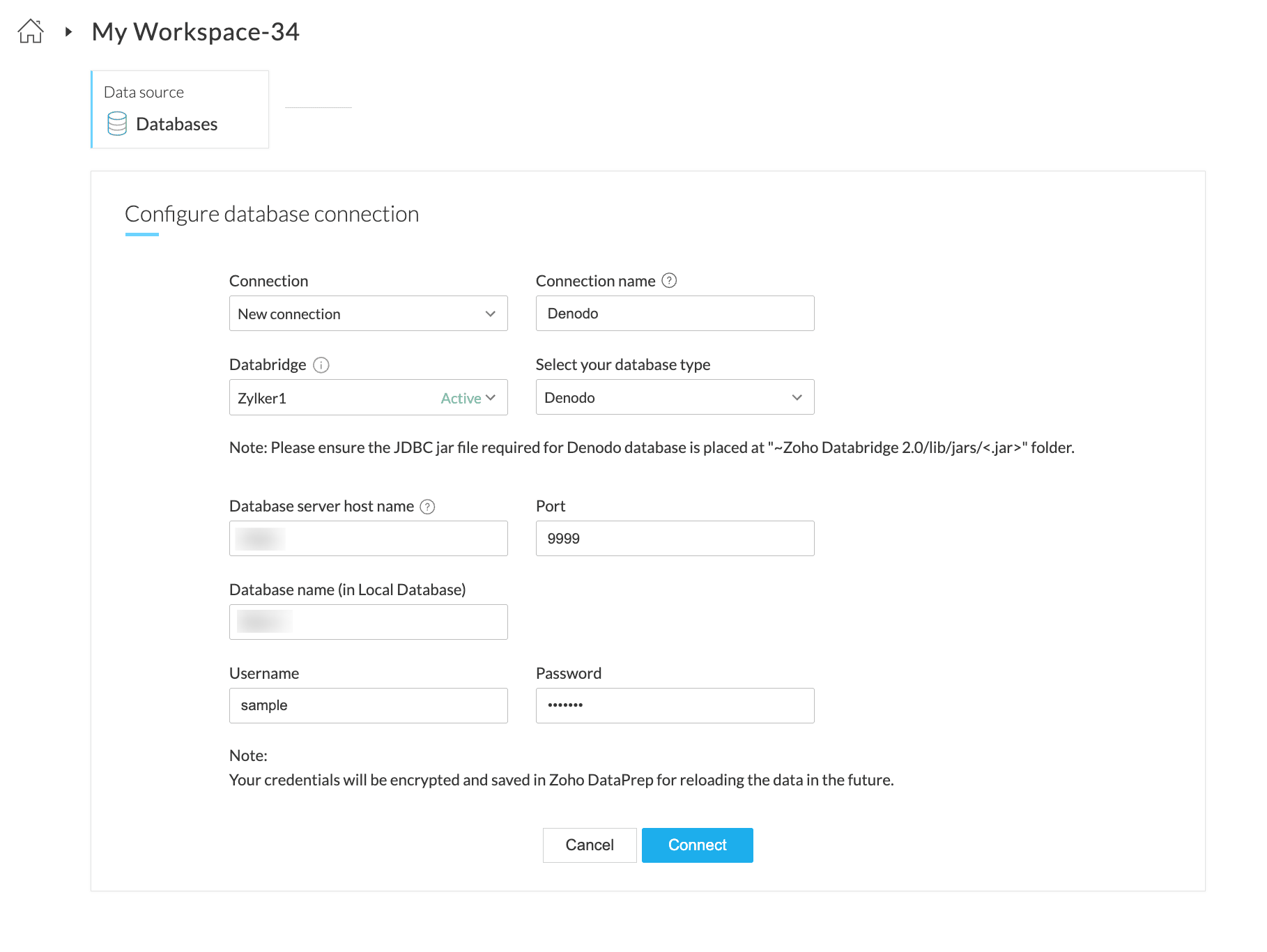Image resolution: width=1267 pixels, height=952 pixels.
Task: Click the home icon
Action: (x=31, y=31)
